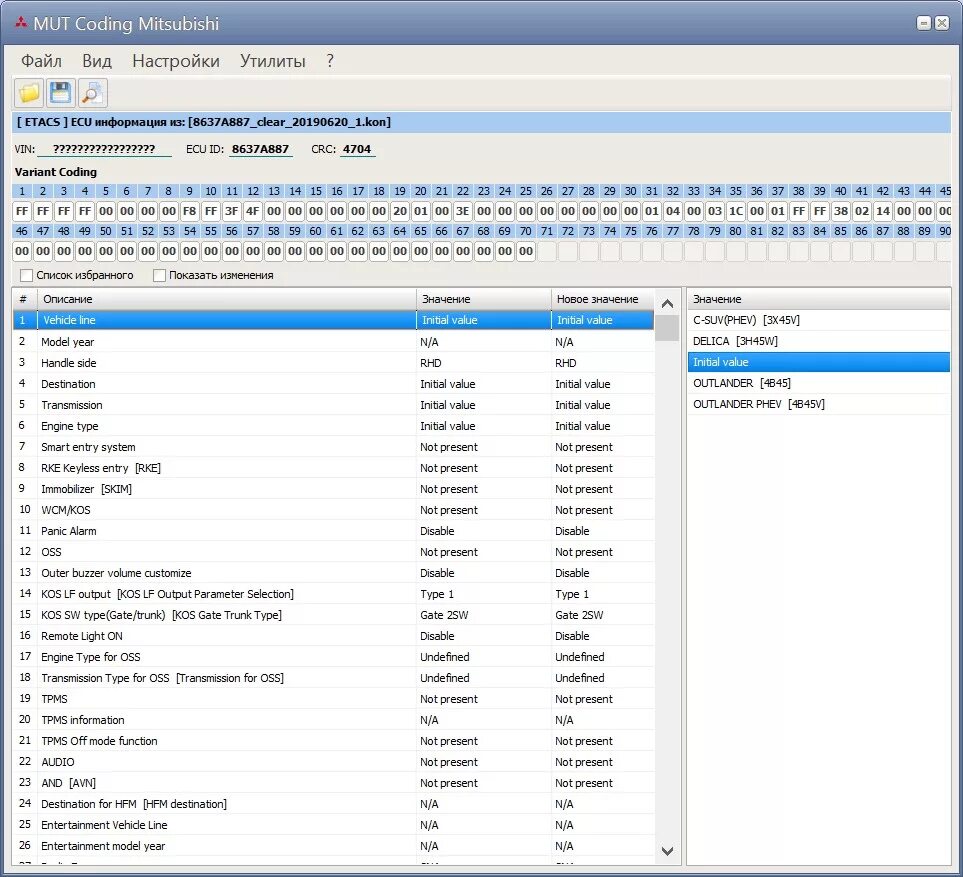Select OUTLANDER PHEV [4B45V] value
The height and width of the screenshot is (877, 963).
pyautogui.click(x=819, y=404)
